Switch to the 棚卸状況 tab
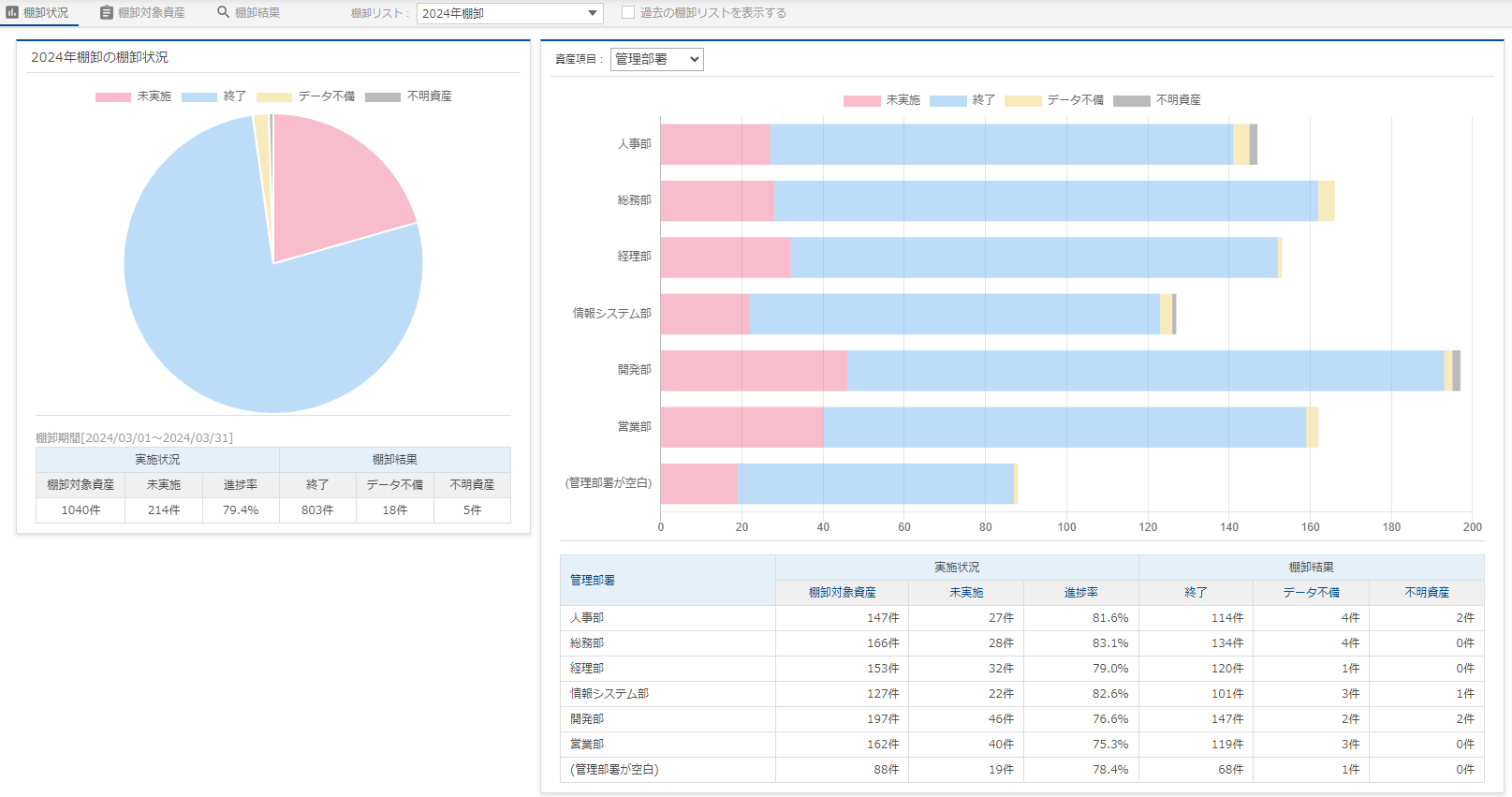This screenshot has width=1512, height=797. coord(38,13)
